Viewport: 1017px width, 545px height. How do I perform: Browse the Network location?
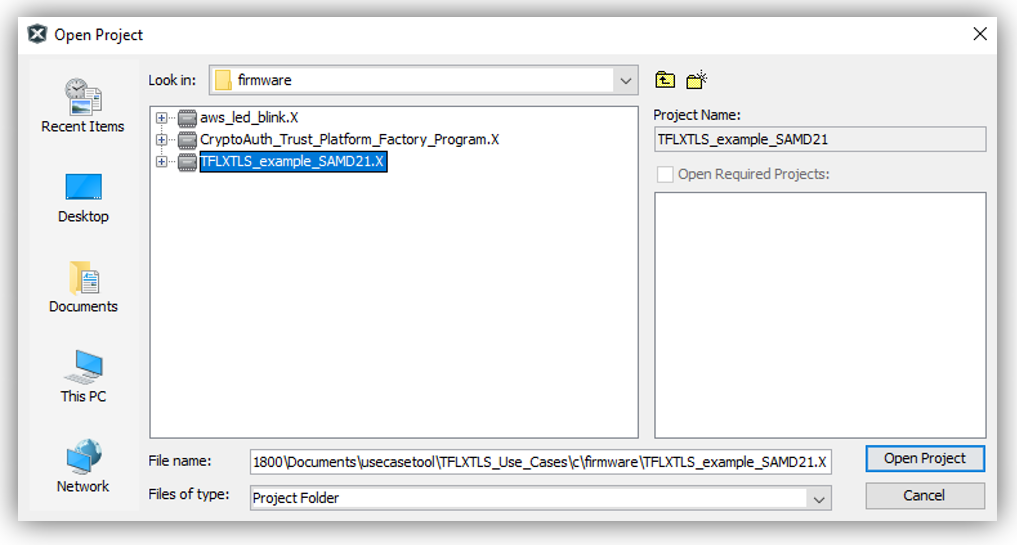coord(83,466)
